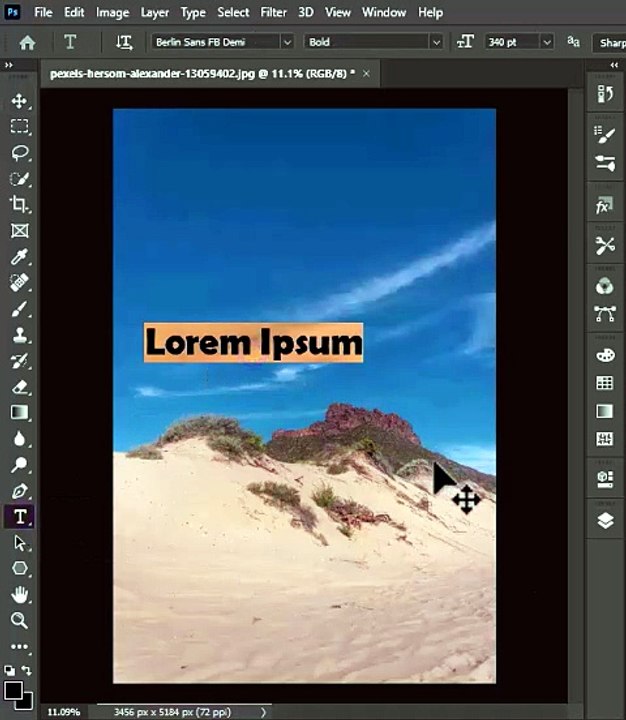Click the Berlin Sans FB Demi font field
This screenshot has height=720, width=626.
coord(216,43)
